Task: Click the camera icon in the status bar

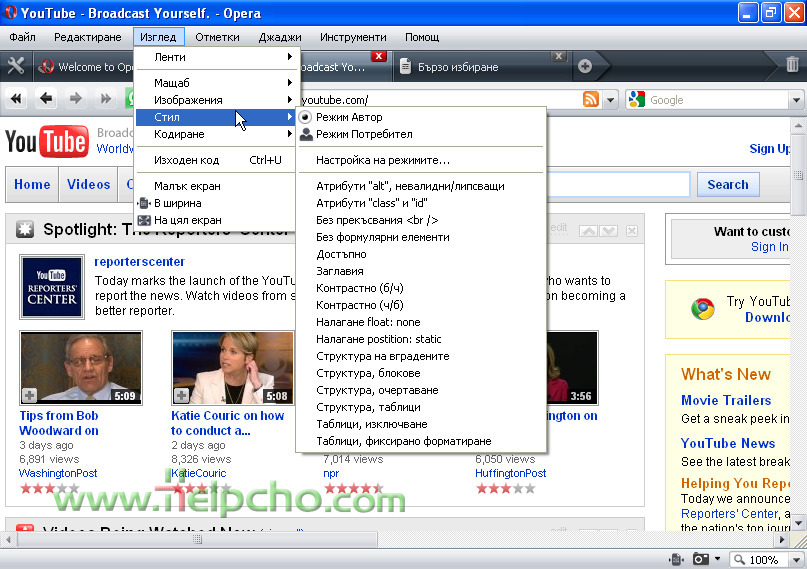Action: point(700,559)
